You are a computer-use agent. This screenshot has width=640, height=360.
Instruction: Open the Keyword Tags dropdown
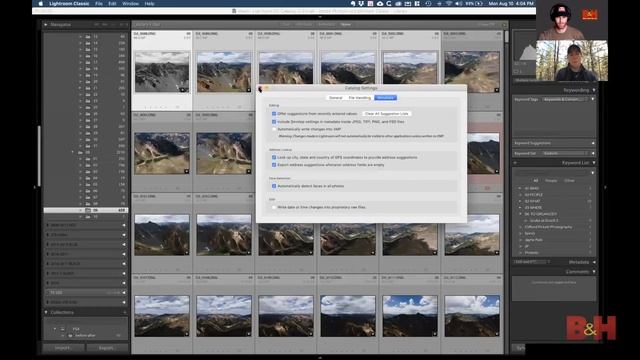pos(565,99)
